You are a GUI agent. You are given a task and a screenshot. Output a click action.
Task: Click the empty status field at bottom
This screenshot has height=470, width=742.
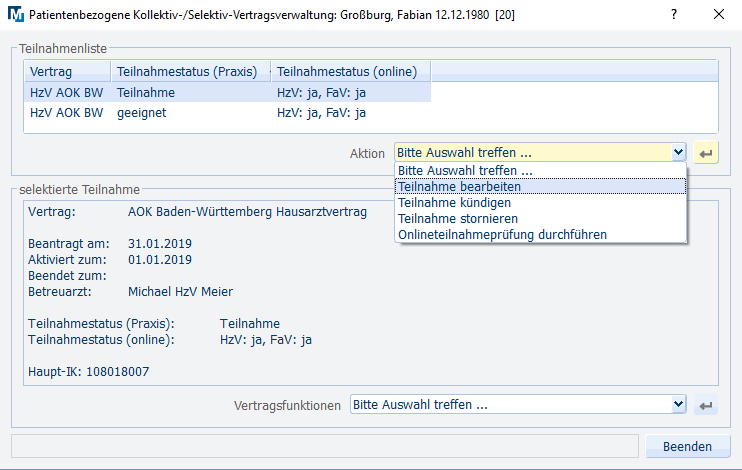(x=324, y=446)
